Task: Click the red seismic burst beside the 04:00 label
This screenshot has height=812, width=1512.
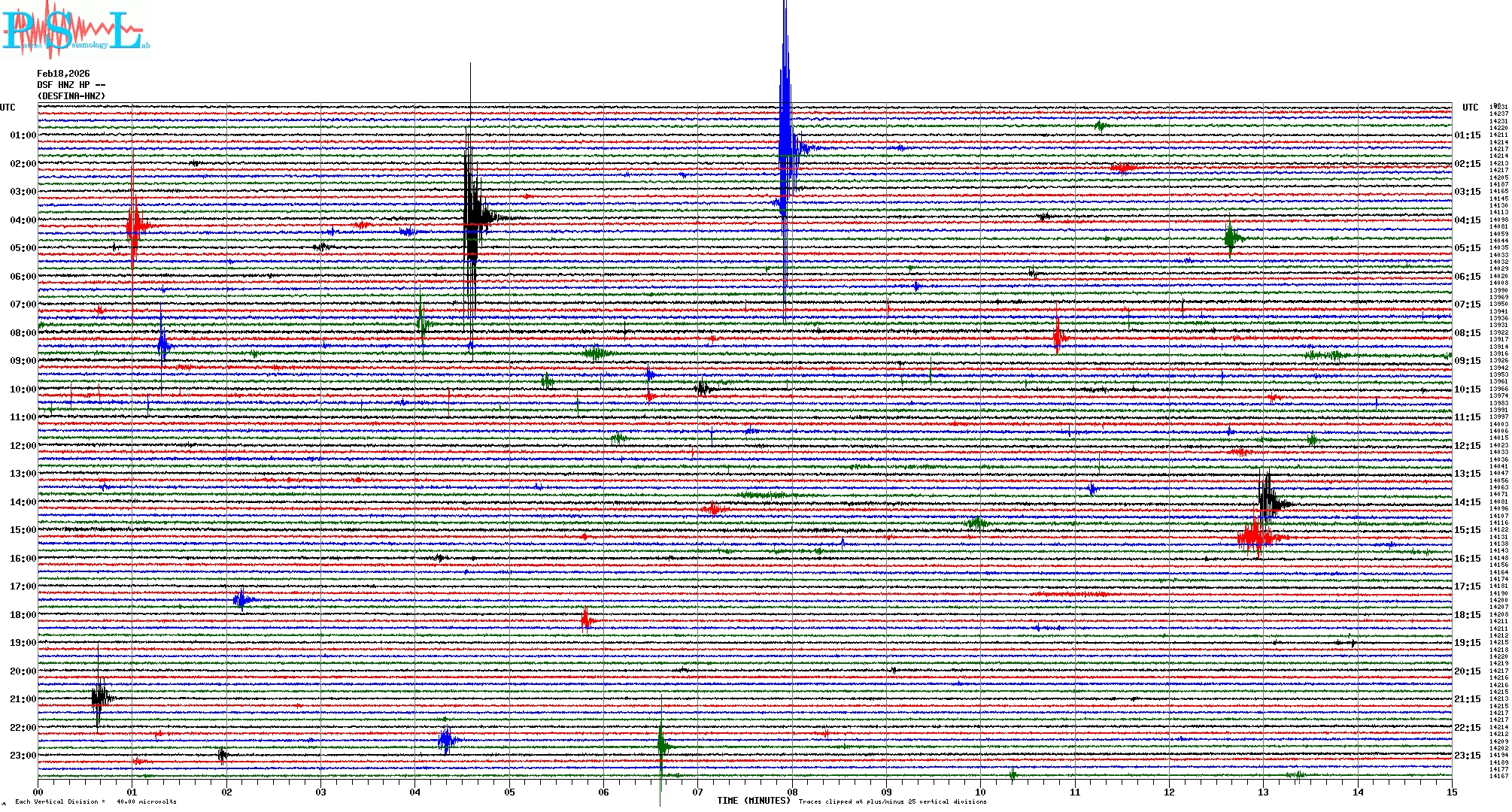Action: click(133, 225)
